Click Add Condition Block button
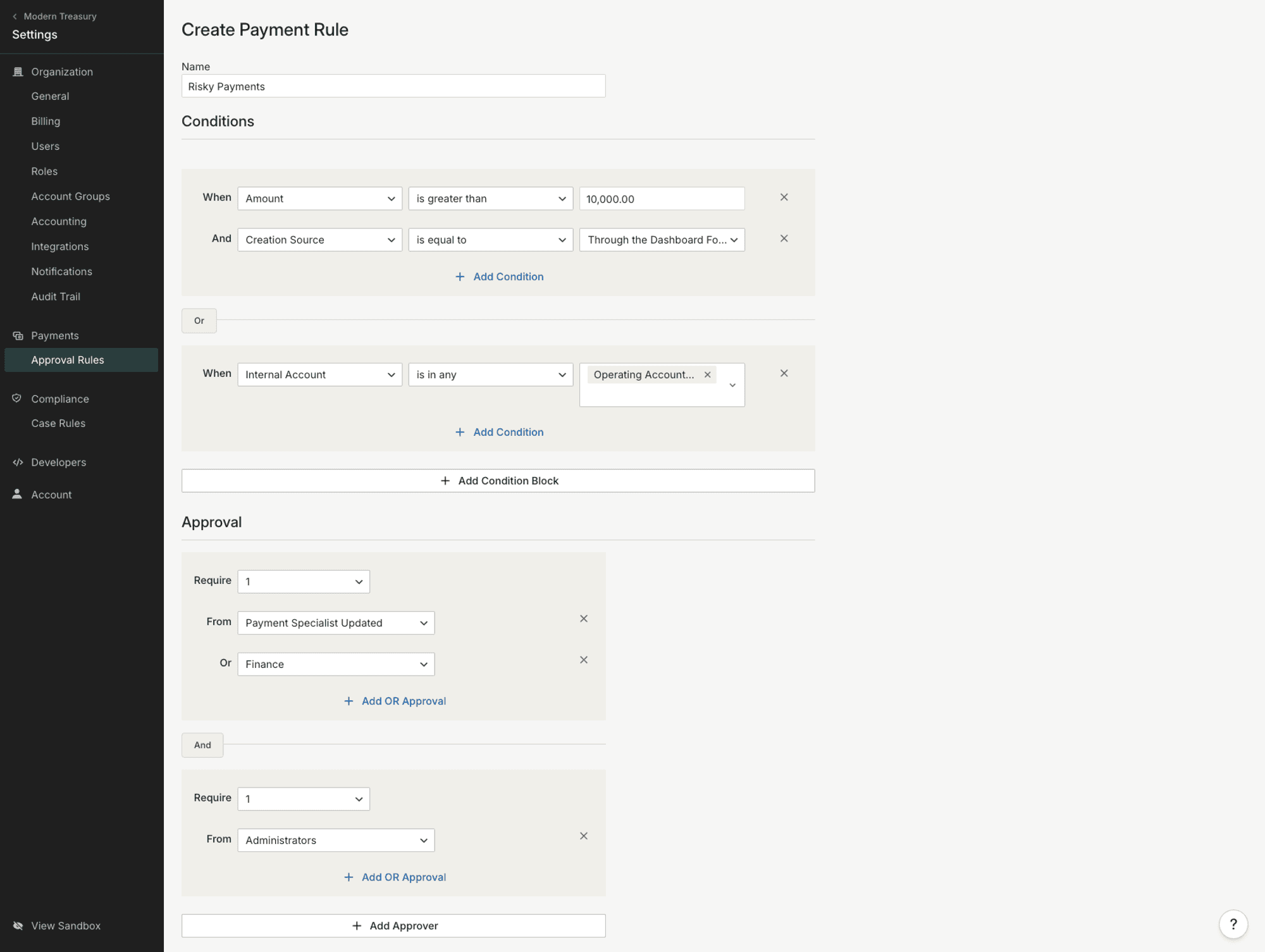Viewport: 1265px width, 952px height. [x=498, y=481]
